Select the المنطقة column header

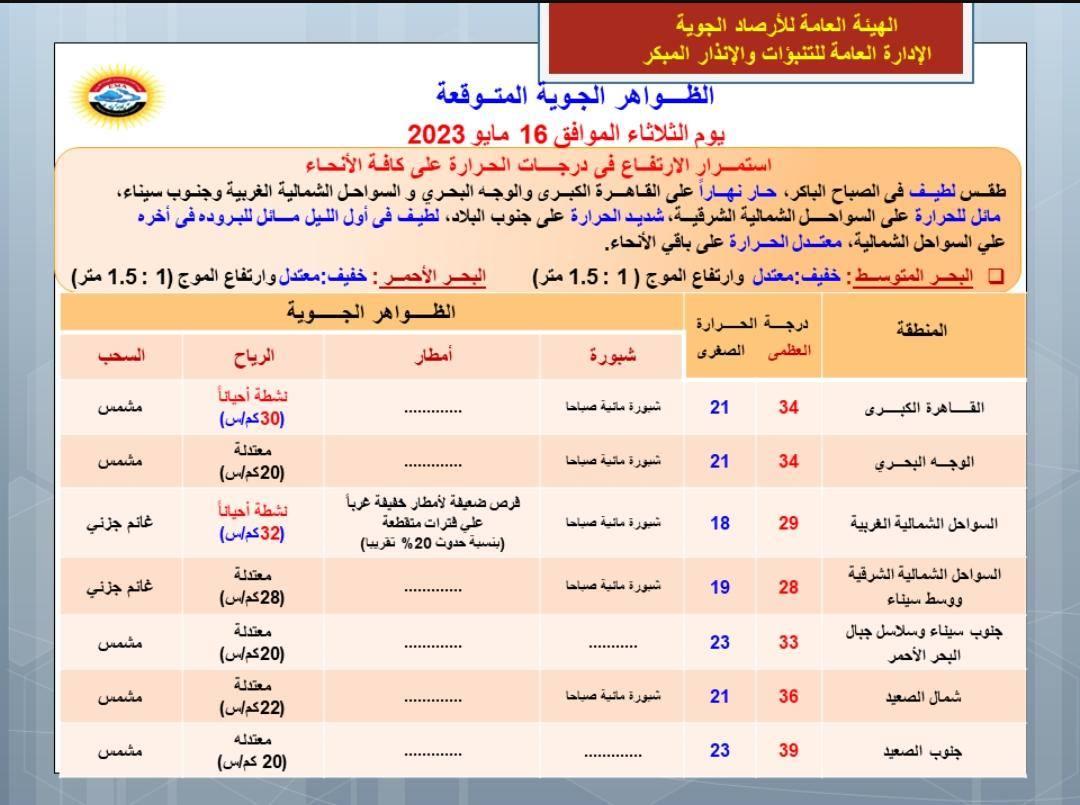(924, 330)
